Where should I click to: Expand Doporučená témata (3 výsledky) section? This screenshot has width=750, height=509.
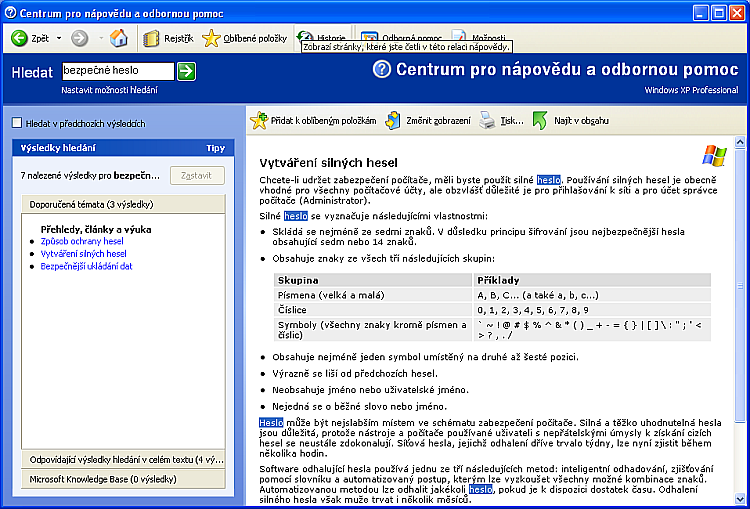123,204
